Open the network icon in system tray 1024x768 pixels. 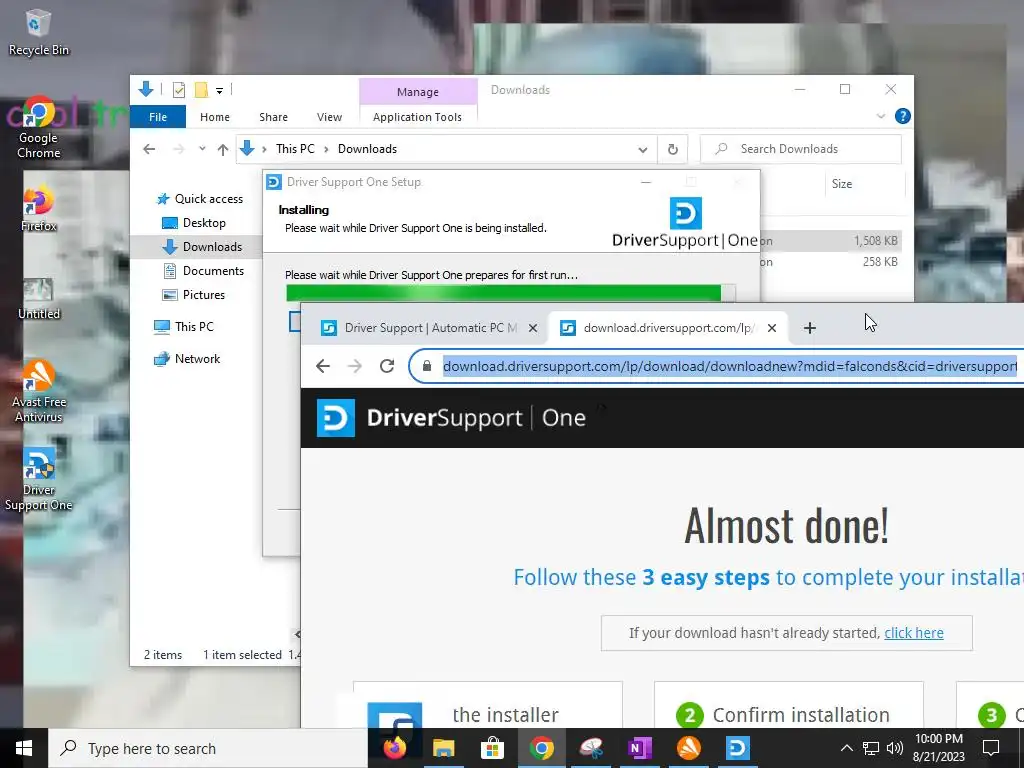pyautogui.click(x=871, y=748)
